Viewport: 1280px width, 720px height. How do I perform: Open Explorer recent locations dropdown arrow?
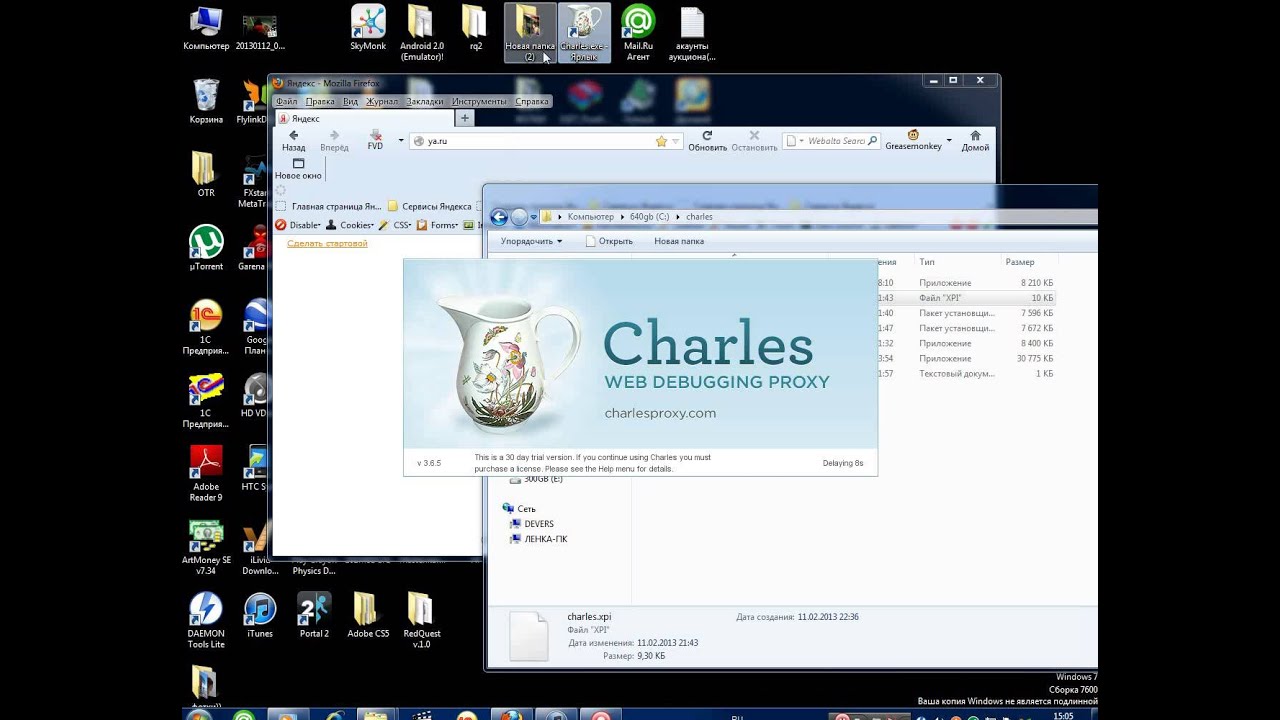[x=534, y=217]
